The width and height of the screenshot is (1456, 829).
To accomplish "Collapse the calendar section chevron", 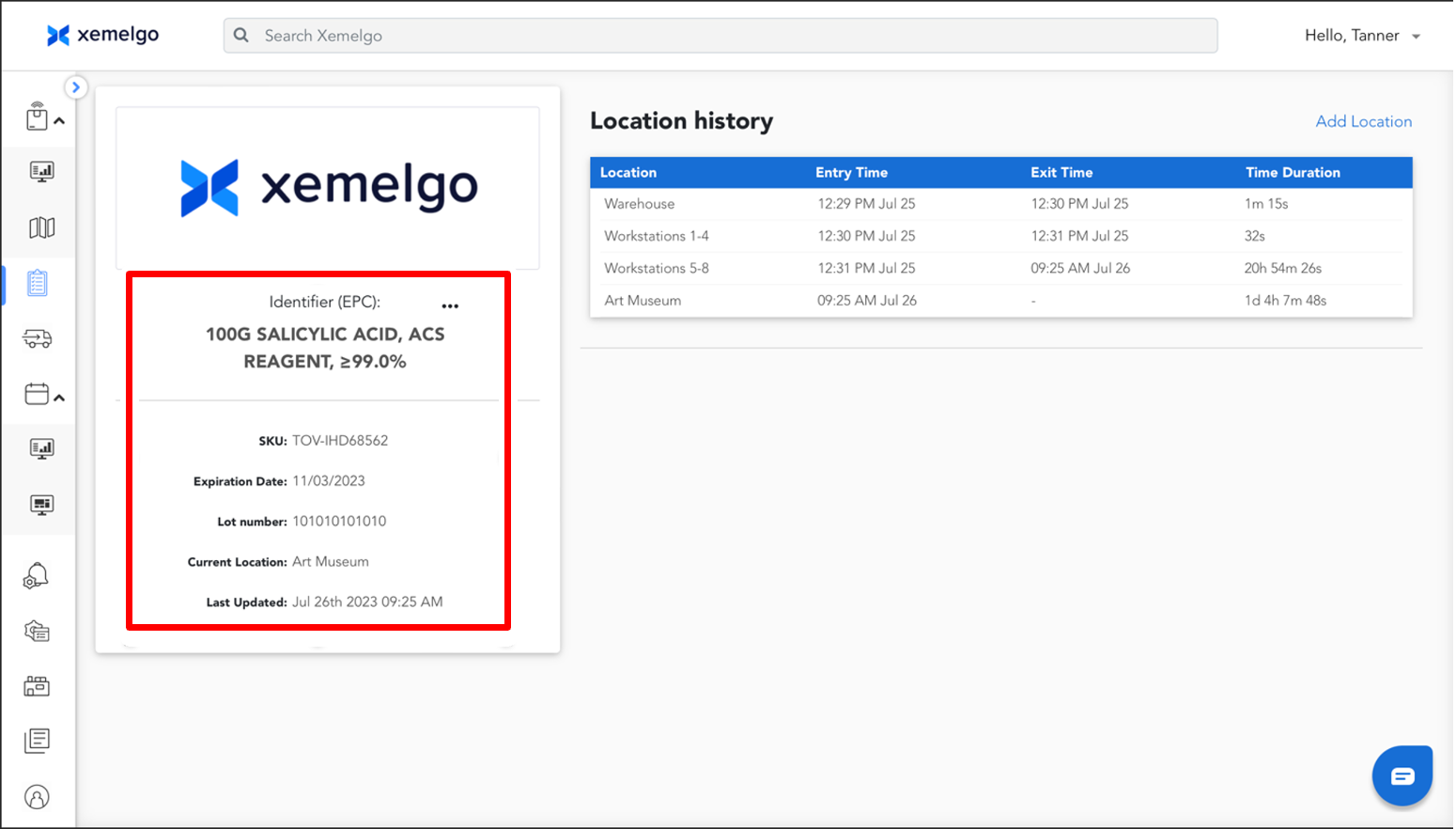I will 59,399.
